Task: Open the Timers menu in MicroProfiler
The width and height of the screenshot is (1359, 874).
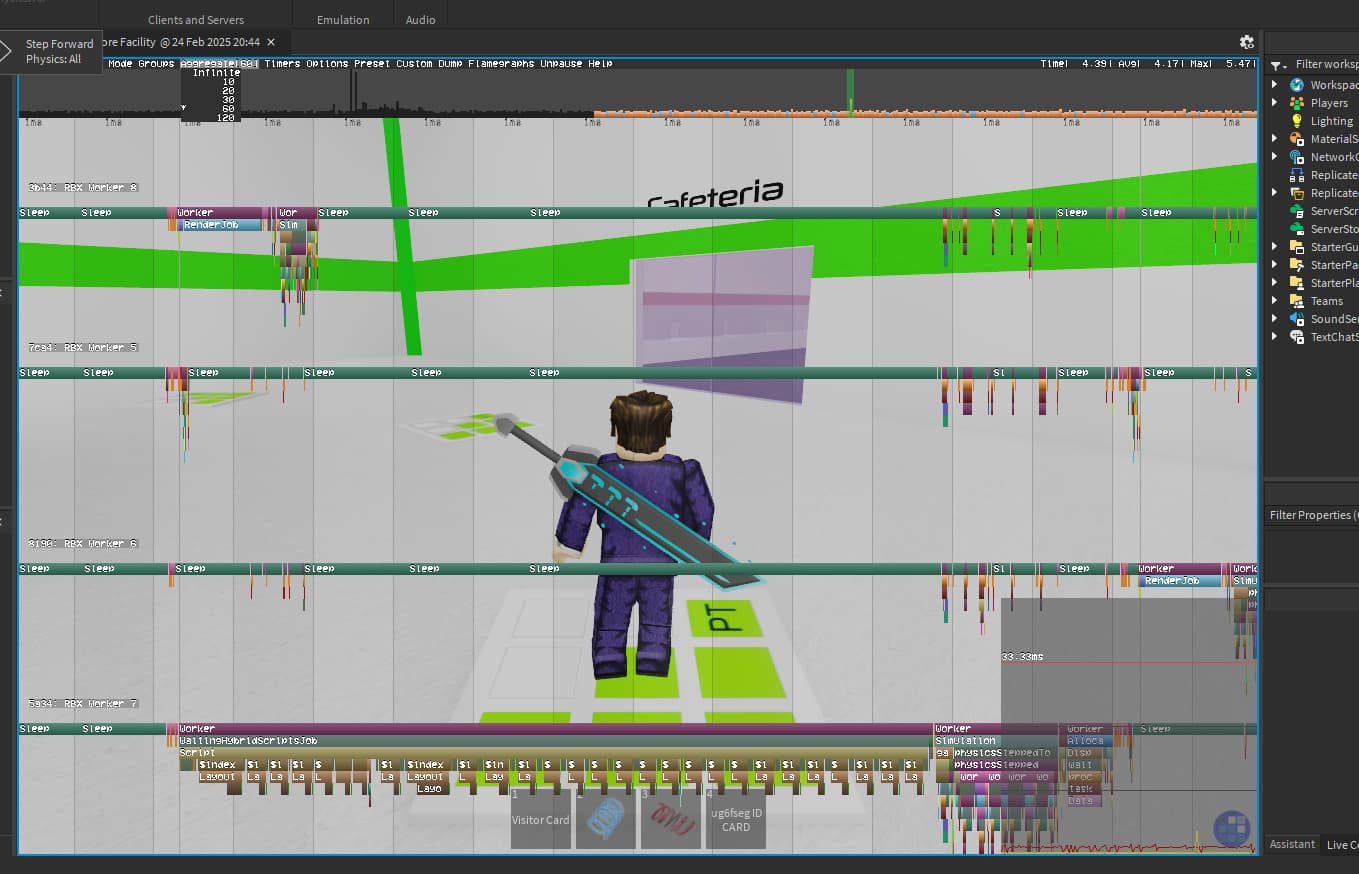Action: point(282,64)
